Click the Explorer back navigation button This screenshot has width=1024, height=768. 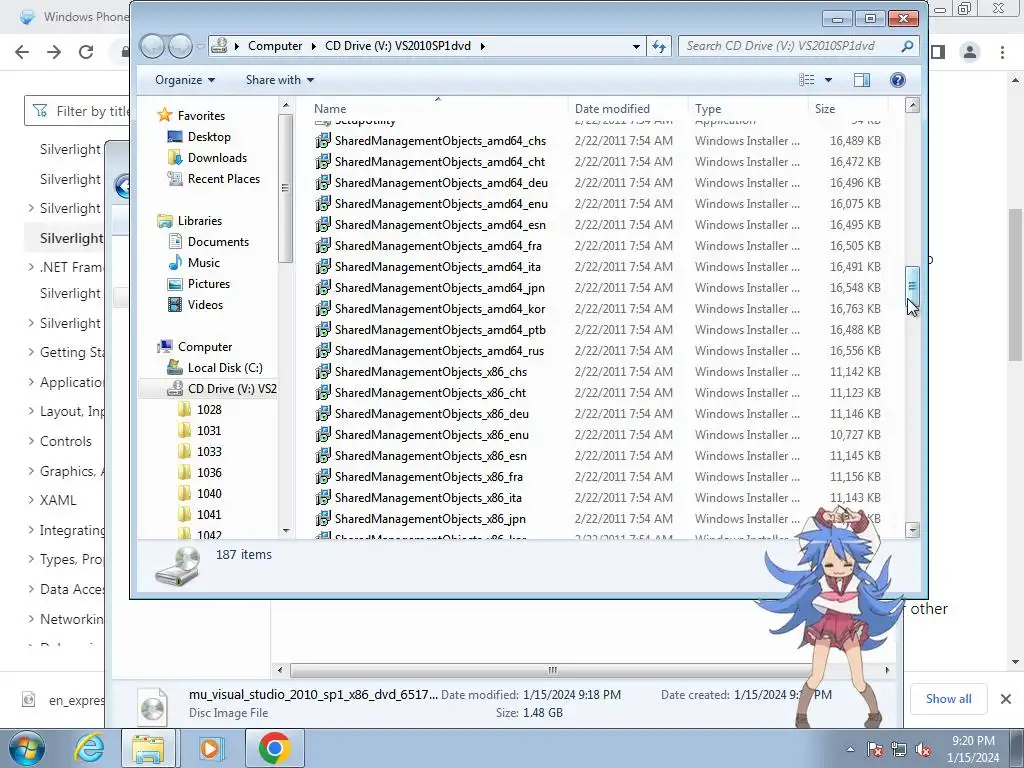click(x=153, y=46)
